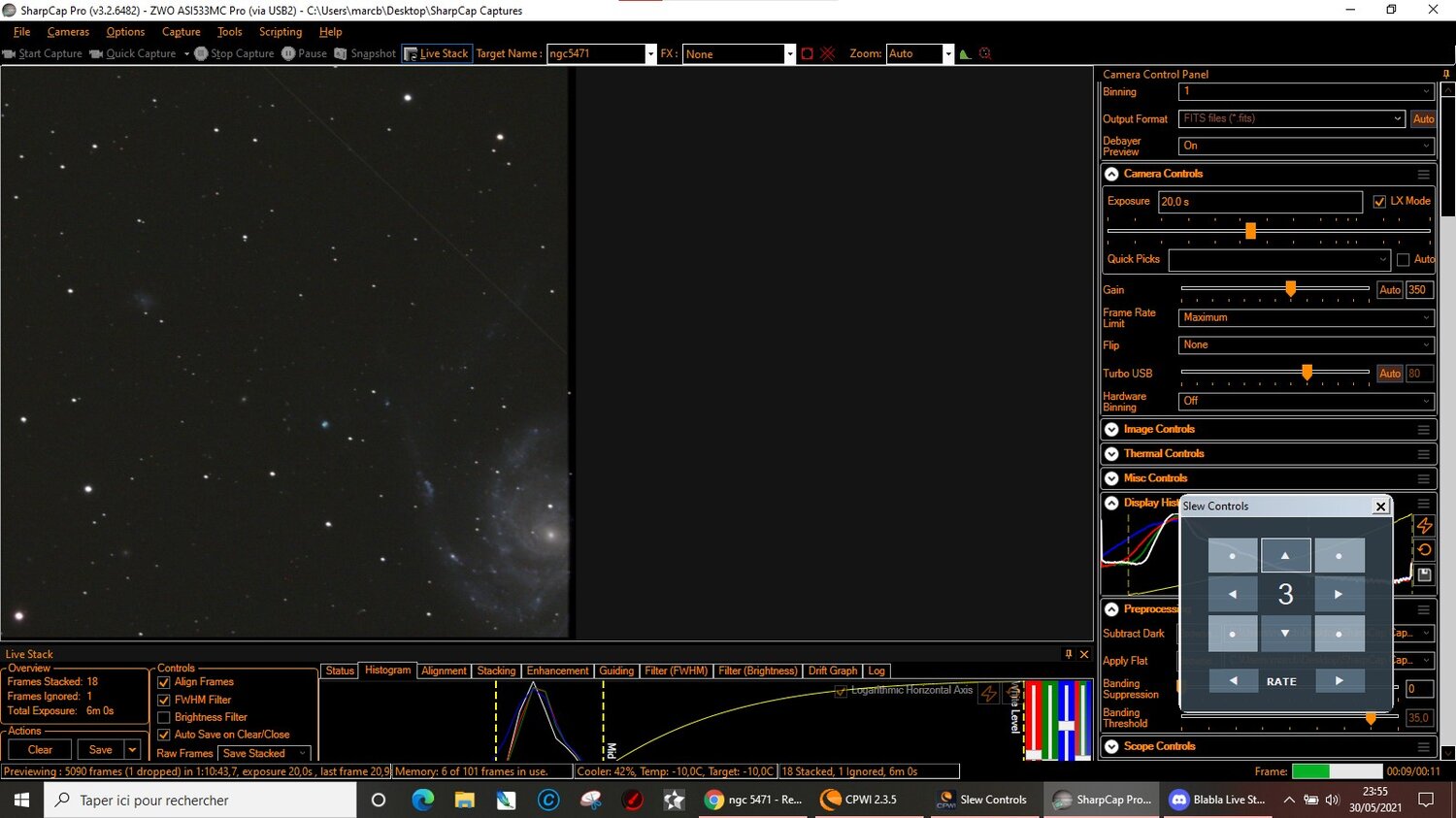Open the Hardware Binning dropdown
This screenshot has height=818, width=1456.
[1306, 401]
